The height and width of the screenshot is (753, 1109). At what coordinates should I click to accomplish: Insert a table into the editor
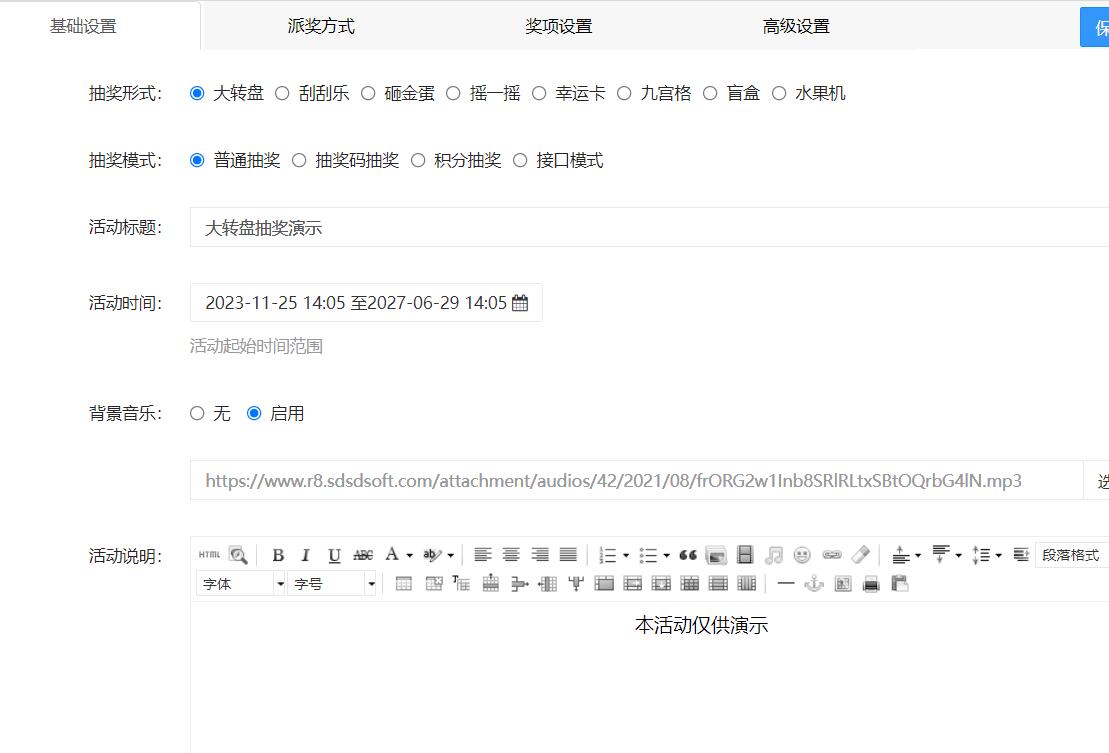(x=404, y=584)
